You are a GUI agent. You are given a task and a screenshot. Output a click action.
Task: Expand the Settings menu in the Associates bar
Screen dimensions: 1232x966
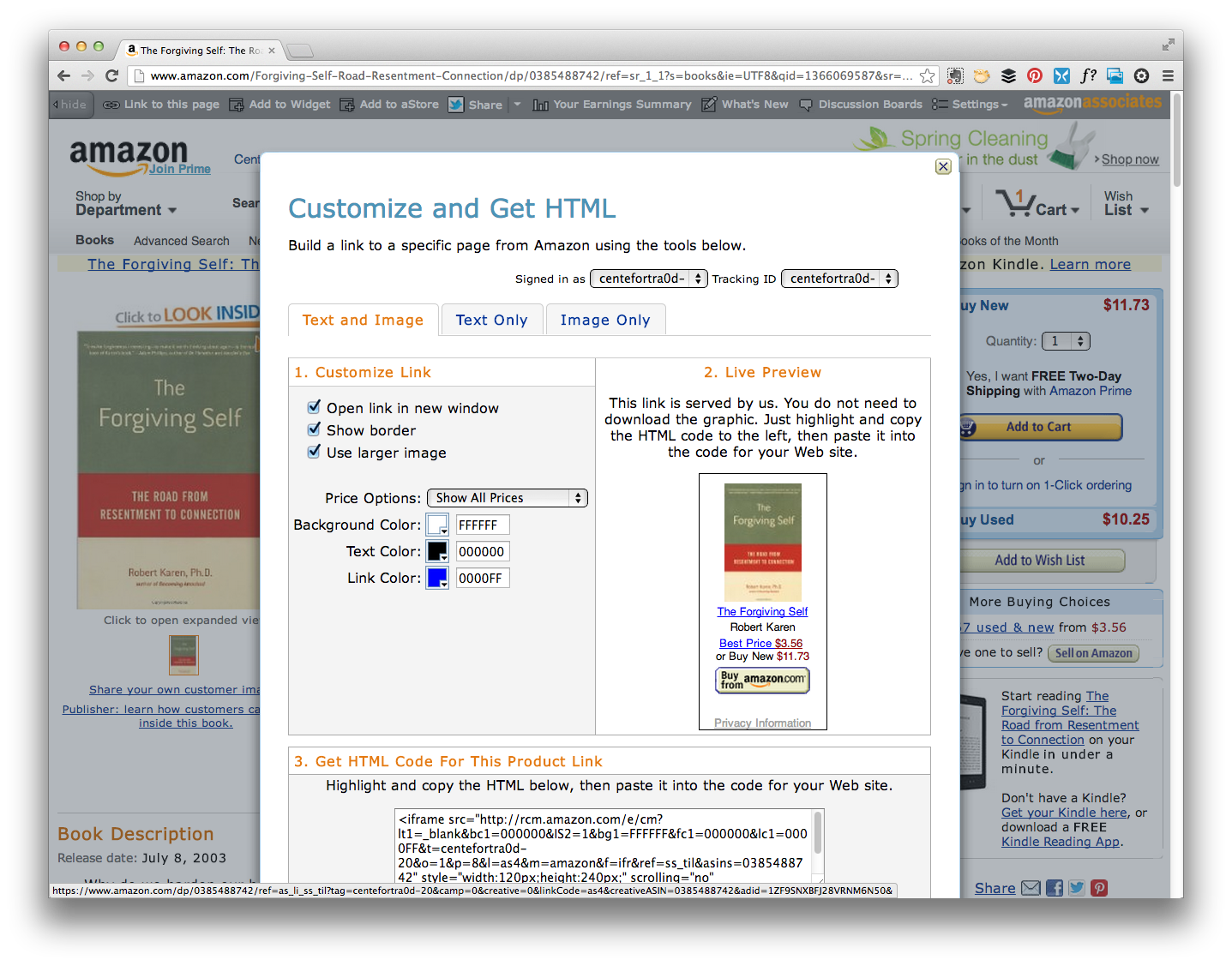pyautogui.click(x=971, y=105)
